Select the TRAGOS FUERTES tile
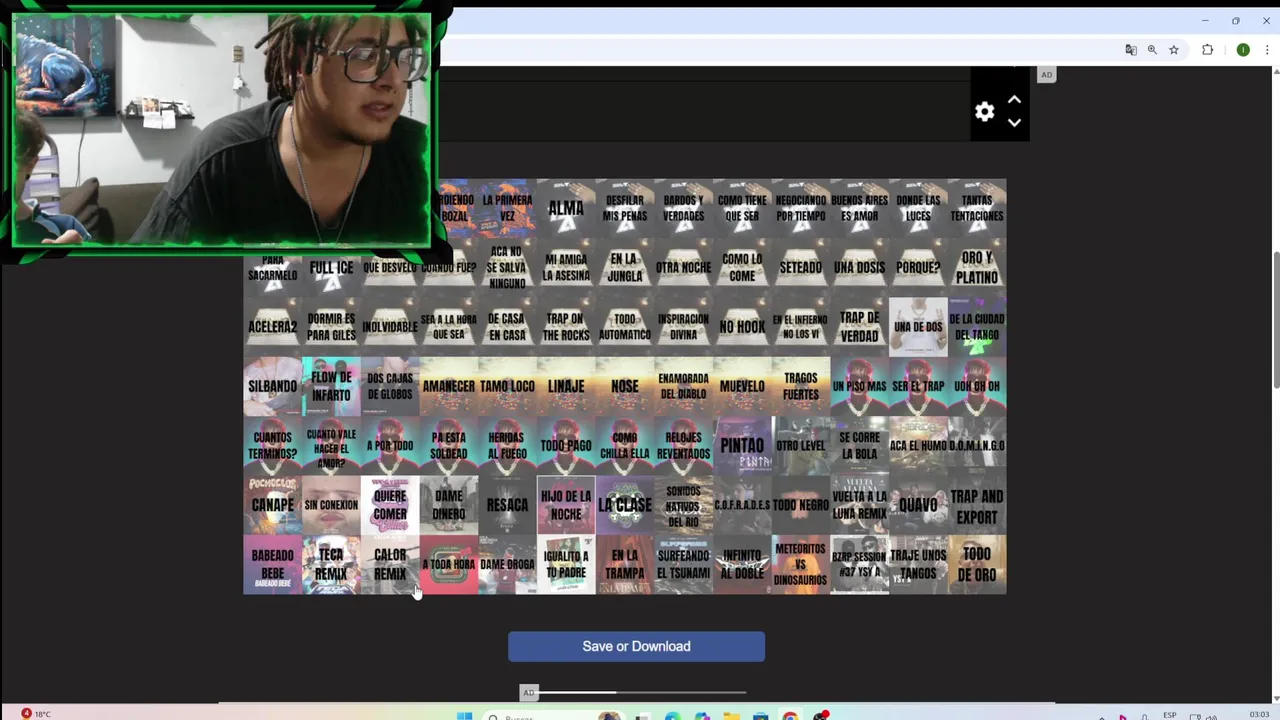The height and width of the screenshot is (720, 1280). [x=801, y=386]
